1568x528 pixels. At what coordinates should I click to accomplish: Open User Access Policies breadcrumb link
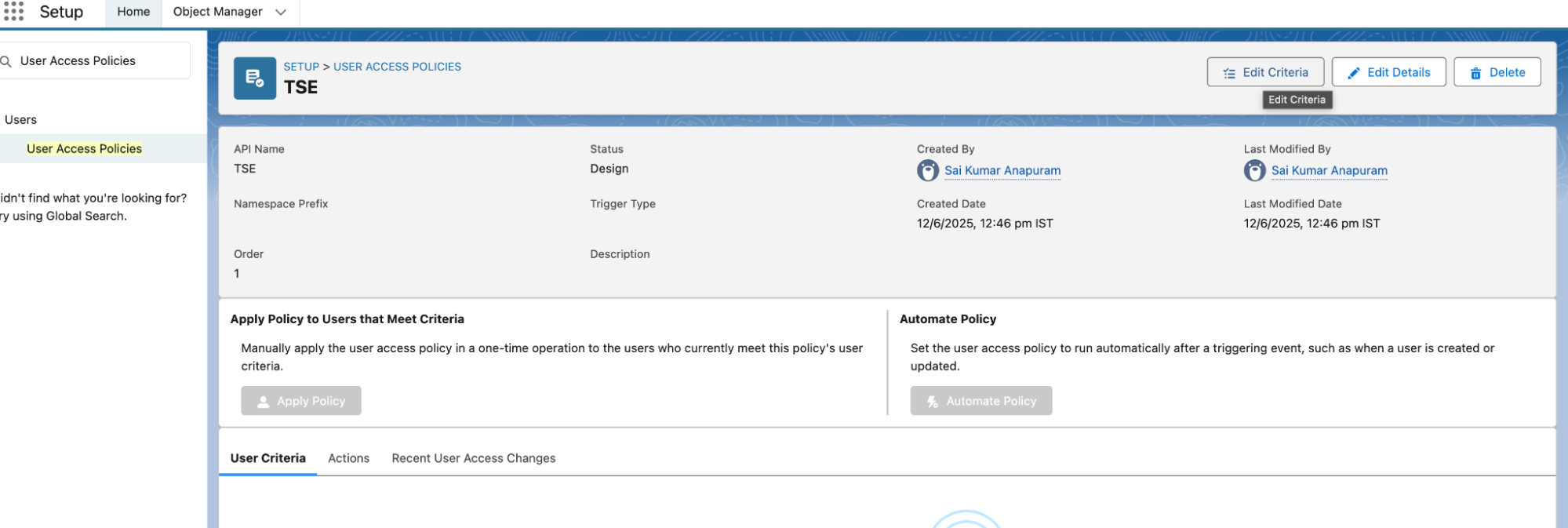coord(397,67)
